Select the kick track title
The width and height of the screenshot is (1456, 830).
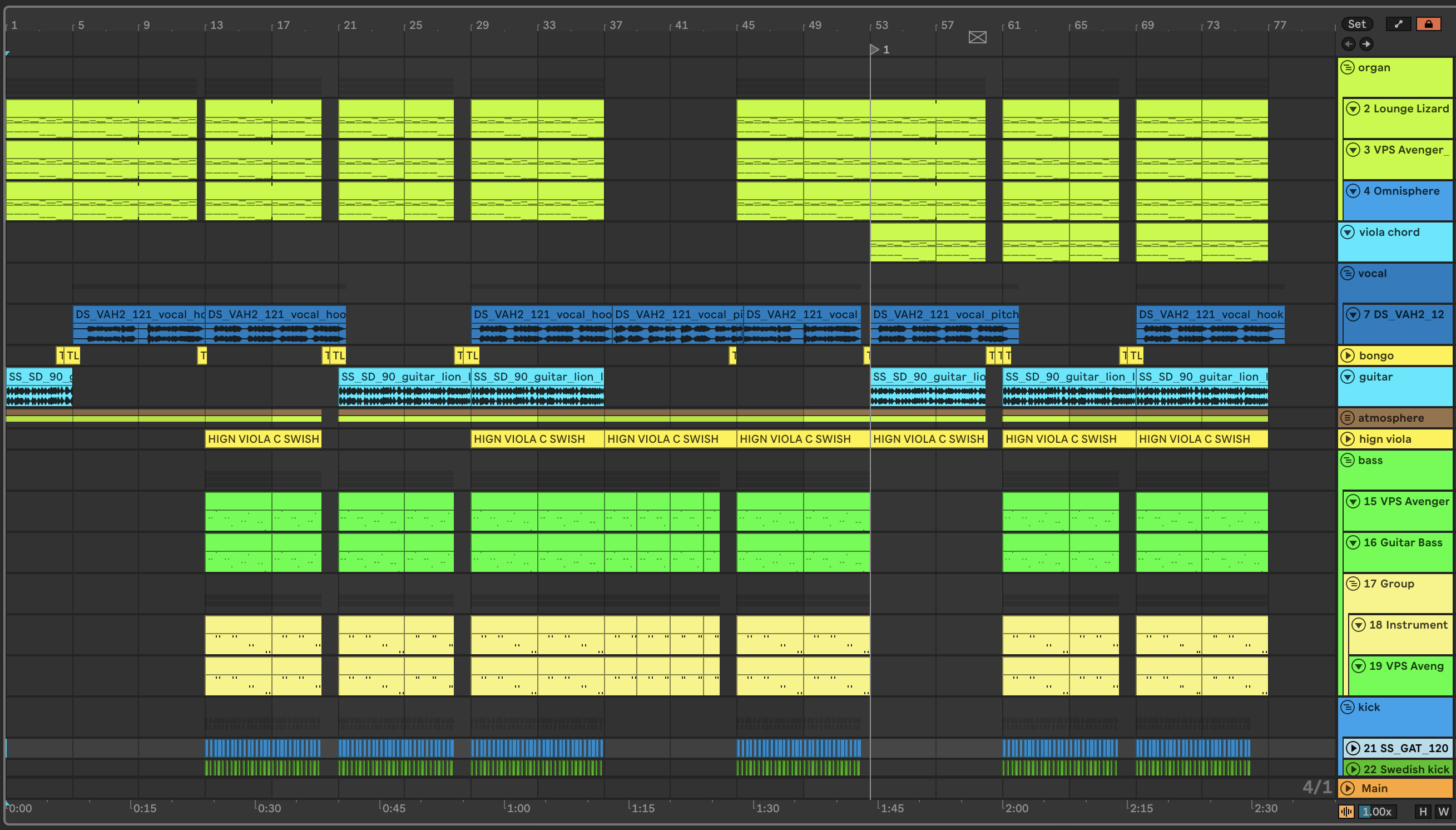(1368, 707)
